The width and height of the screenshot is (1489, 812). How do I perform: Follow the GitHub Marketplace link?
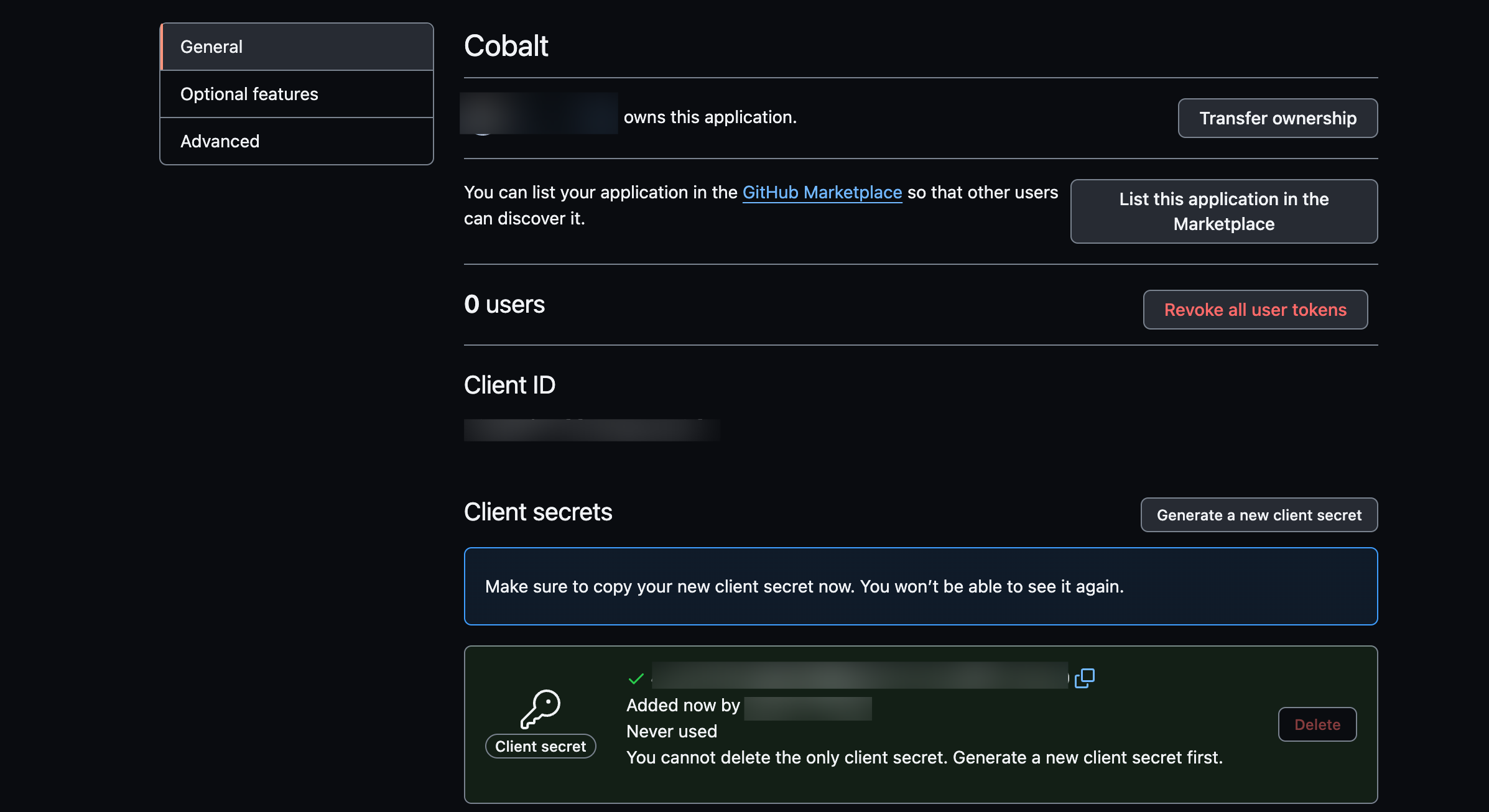[x=822, y=192]
